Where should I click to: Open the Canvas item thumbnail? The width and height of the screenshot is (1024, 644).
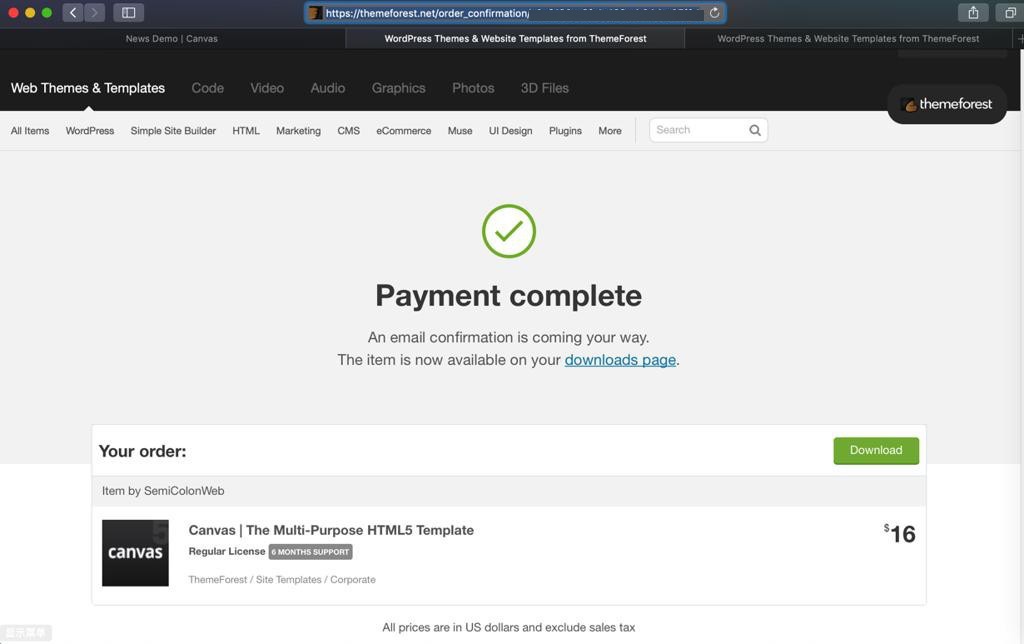135,553
